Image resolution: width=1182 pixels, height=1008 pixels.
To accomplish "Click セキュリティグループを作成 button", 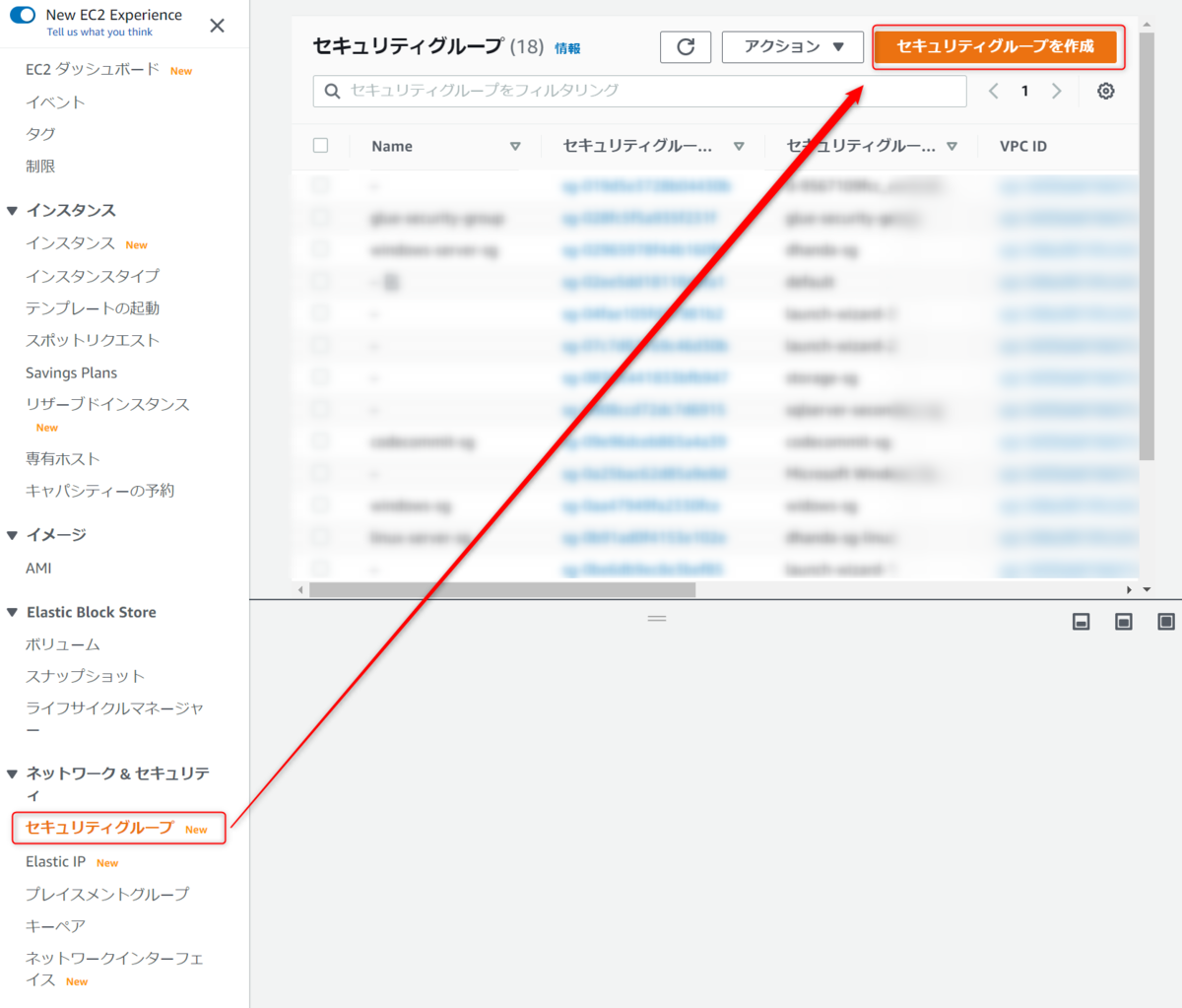I will coord(996,46).
